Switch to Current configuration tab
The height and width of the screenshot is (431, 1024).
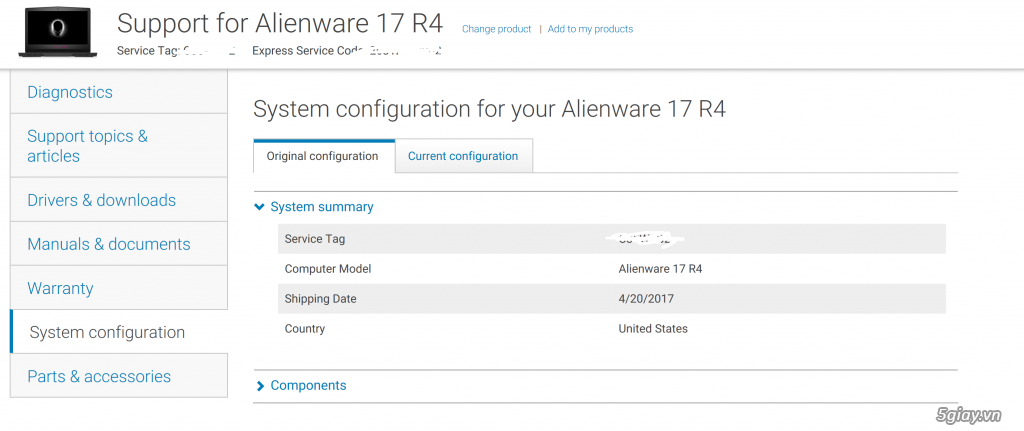463,156
